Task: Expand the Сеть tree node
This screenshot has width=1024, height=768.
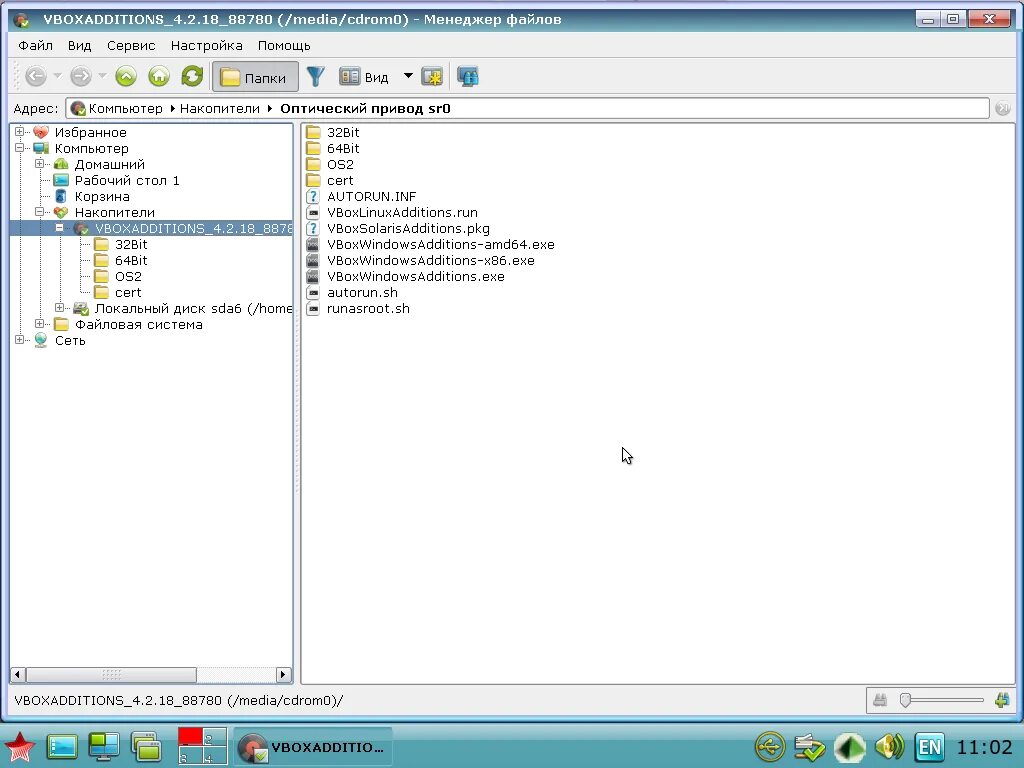Action: pyautogui.click(x=20, y=340)
